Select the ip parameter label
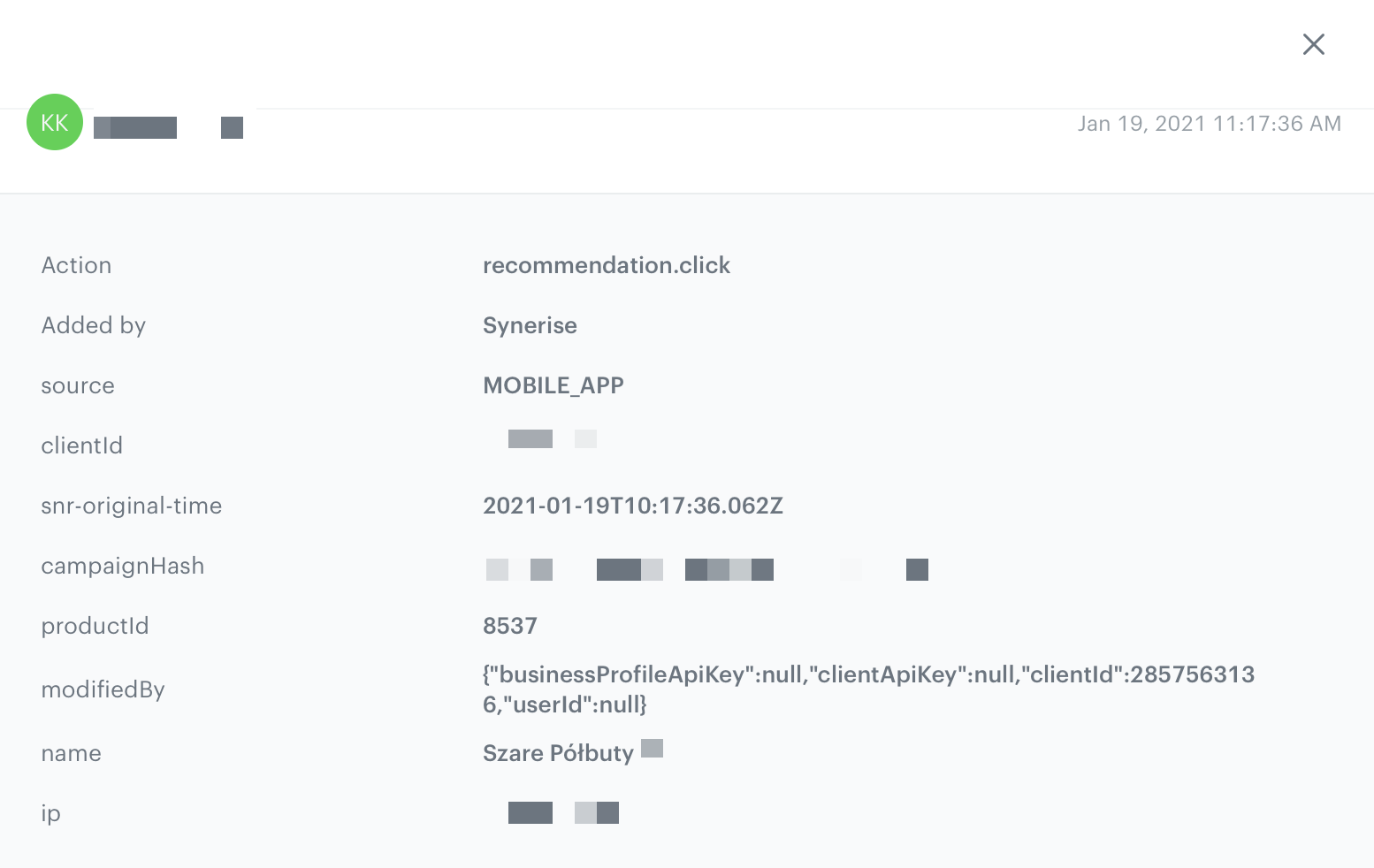Screen dimensions: 1374x868 coord(50,813)
